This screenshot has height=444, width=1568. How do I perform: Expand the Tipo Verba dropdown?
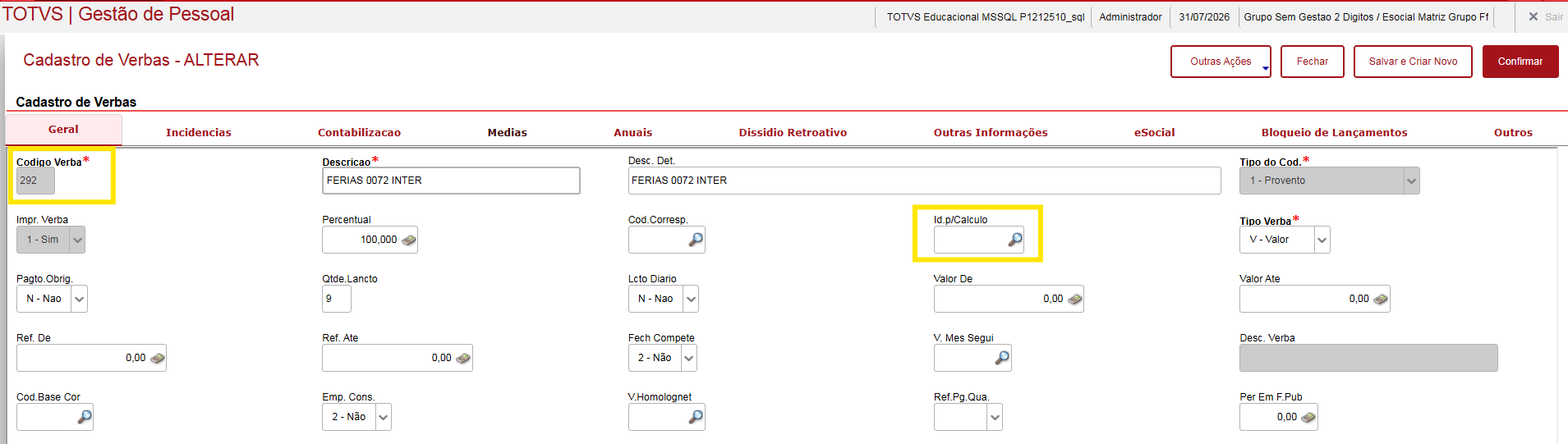click(x=1322, y=240)
